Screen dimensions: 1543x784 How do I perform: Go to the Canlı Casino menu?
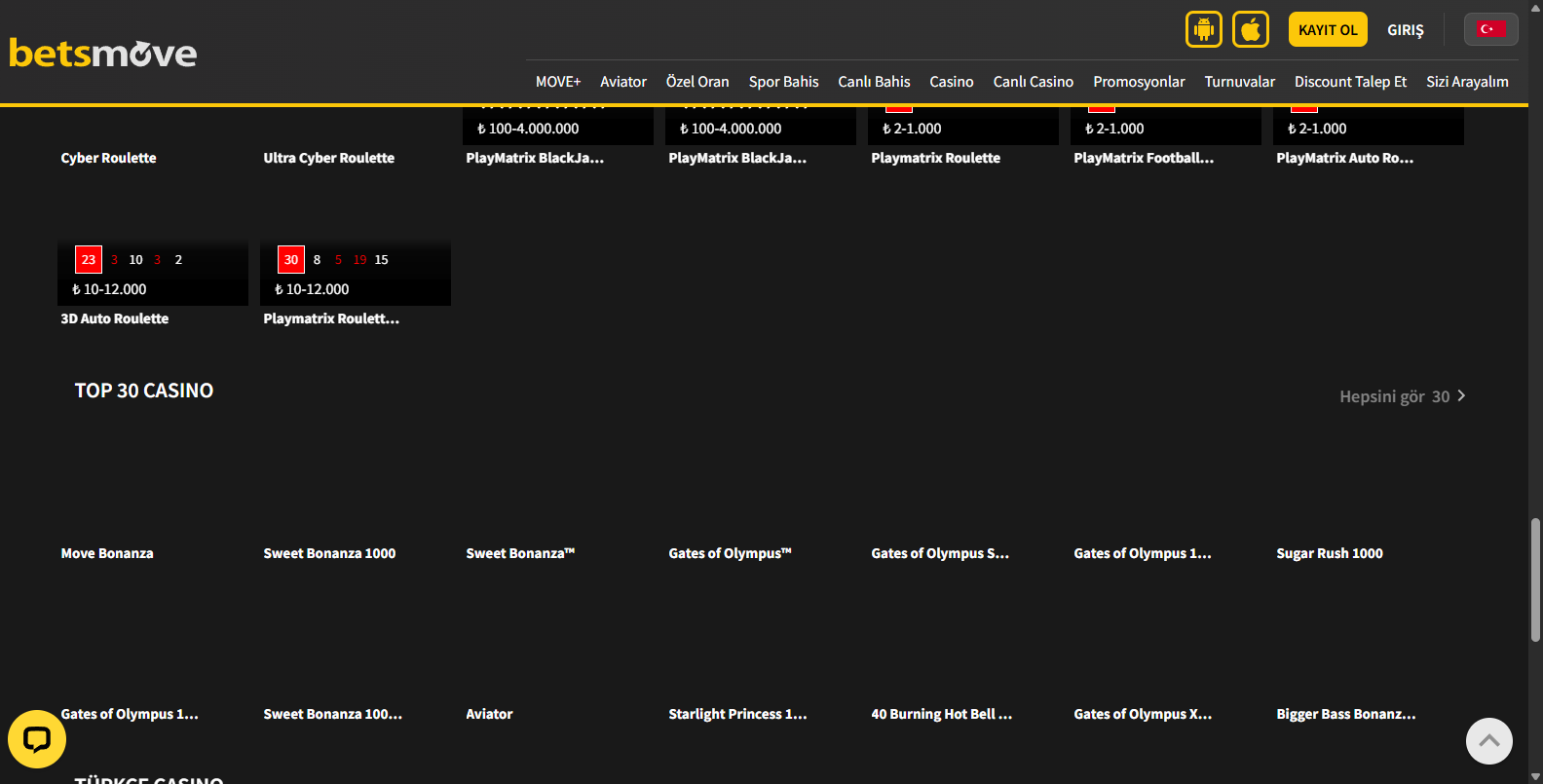[x=1033, y=82]
